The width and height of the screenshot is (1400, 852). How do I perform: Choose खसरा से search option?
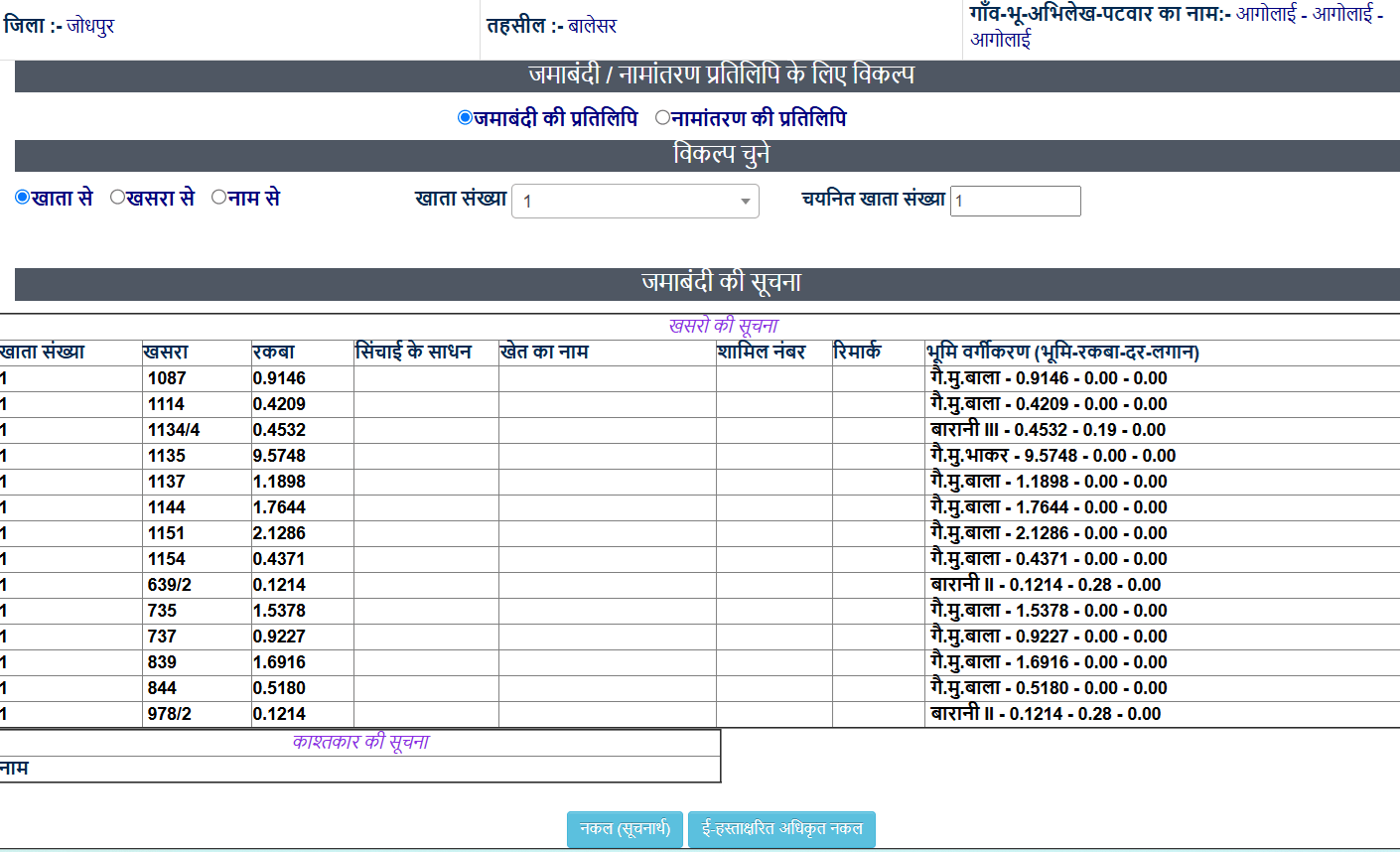click(117, 197)
